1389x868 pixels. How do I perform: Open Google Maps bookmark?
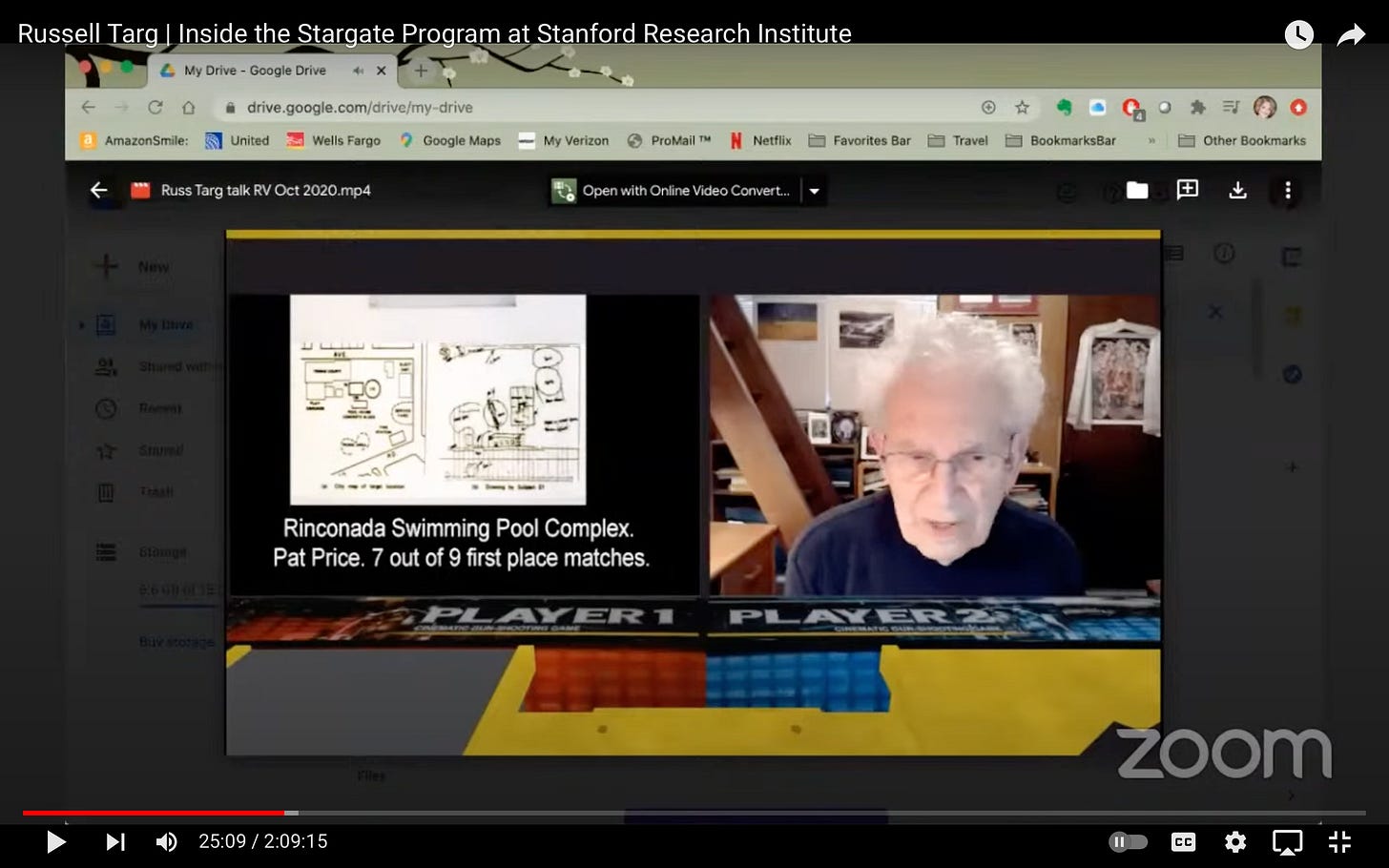[450, 140]
